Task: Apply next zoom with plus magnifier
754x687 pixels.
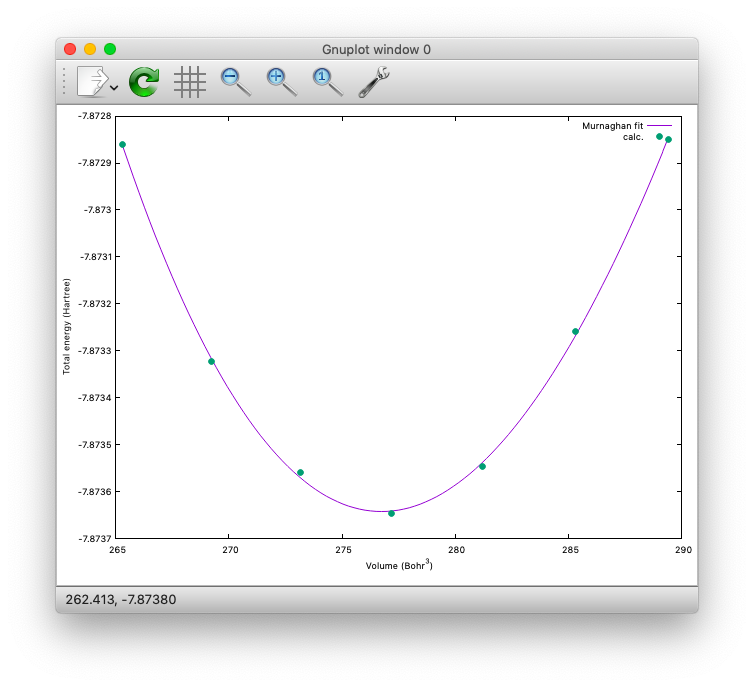Action: click(281, 82)
